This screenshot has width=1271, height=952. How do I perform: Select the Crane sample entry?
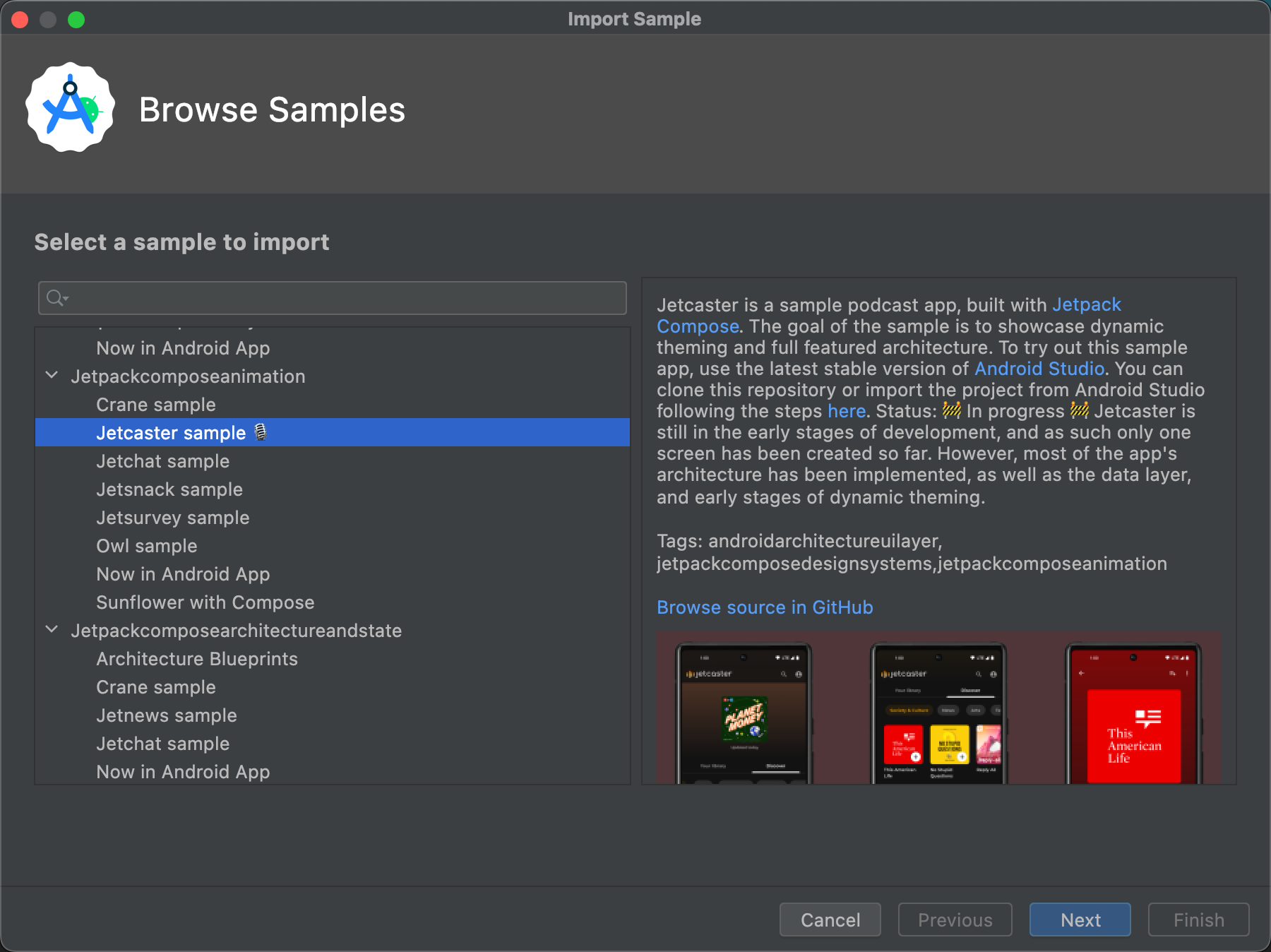(155, 405)
